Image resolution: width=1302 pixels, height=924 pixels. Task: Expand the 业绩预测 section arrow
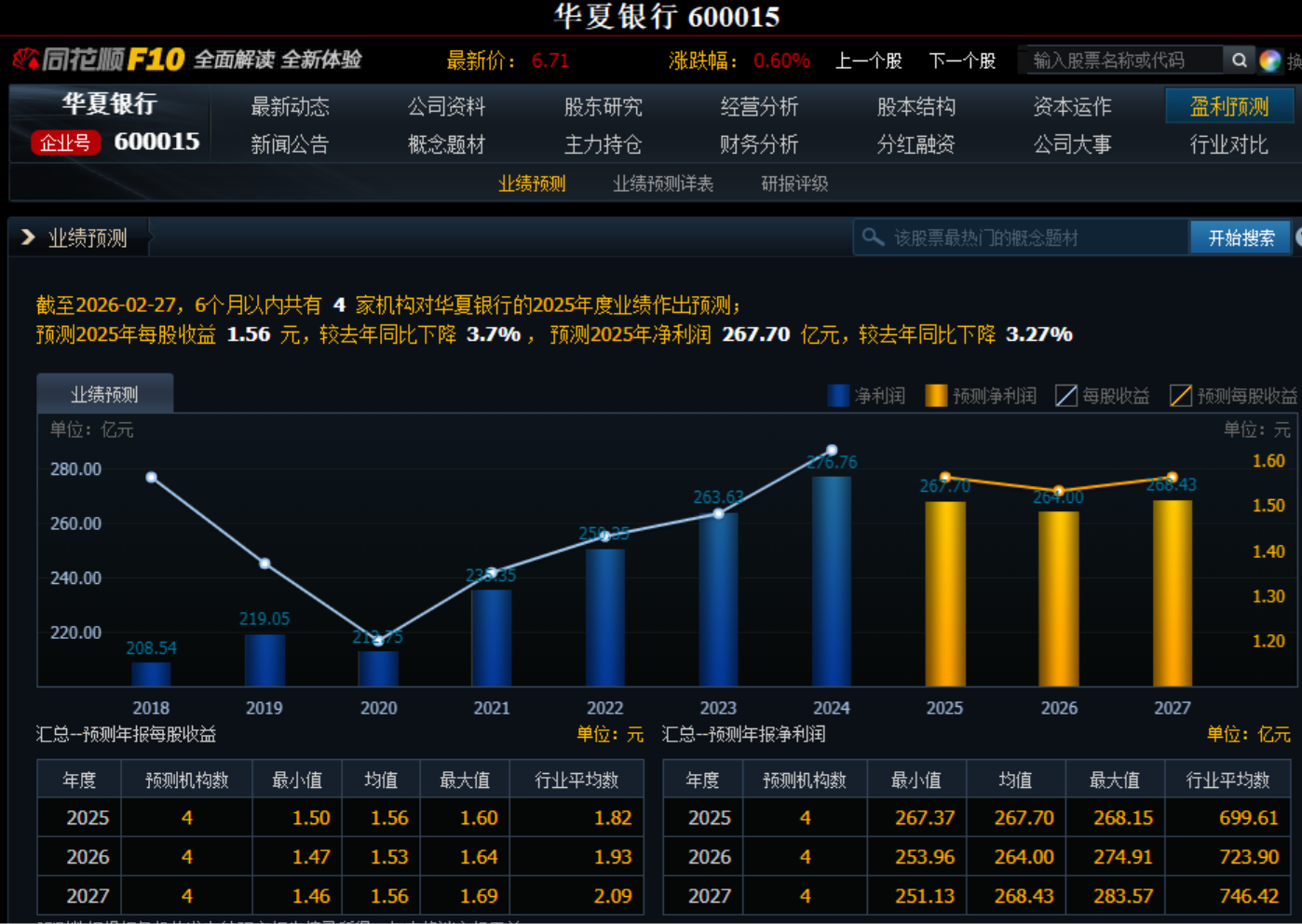tap(28, 238)
